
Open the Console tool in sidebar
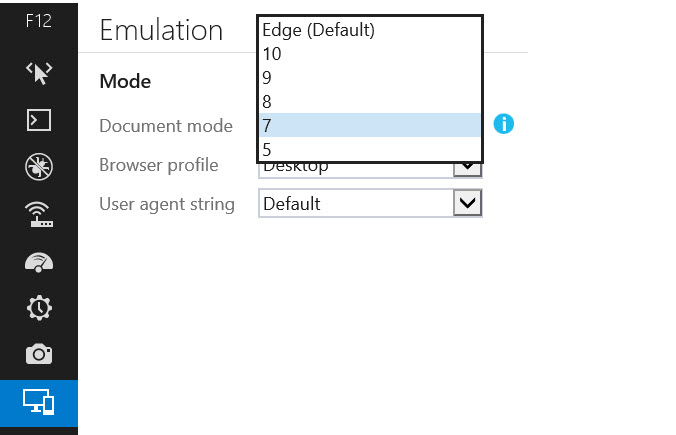[x=39, y=119]
